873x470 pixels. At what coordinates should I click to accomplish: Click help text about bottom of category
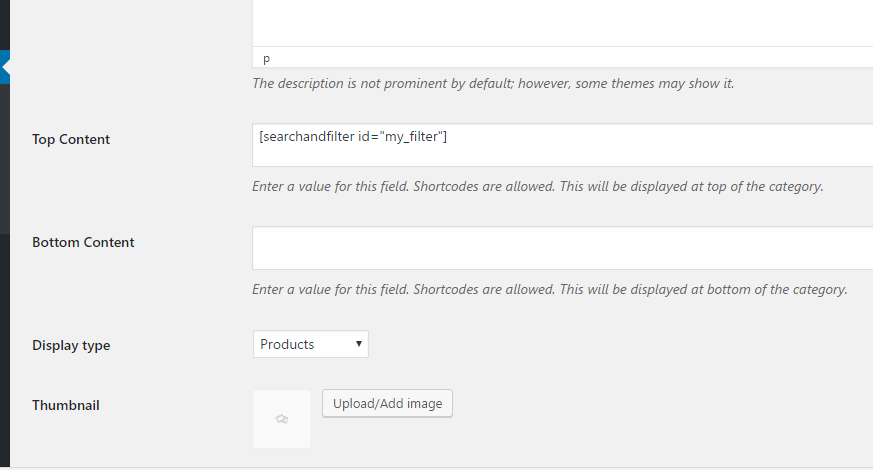coord(550,290)
